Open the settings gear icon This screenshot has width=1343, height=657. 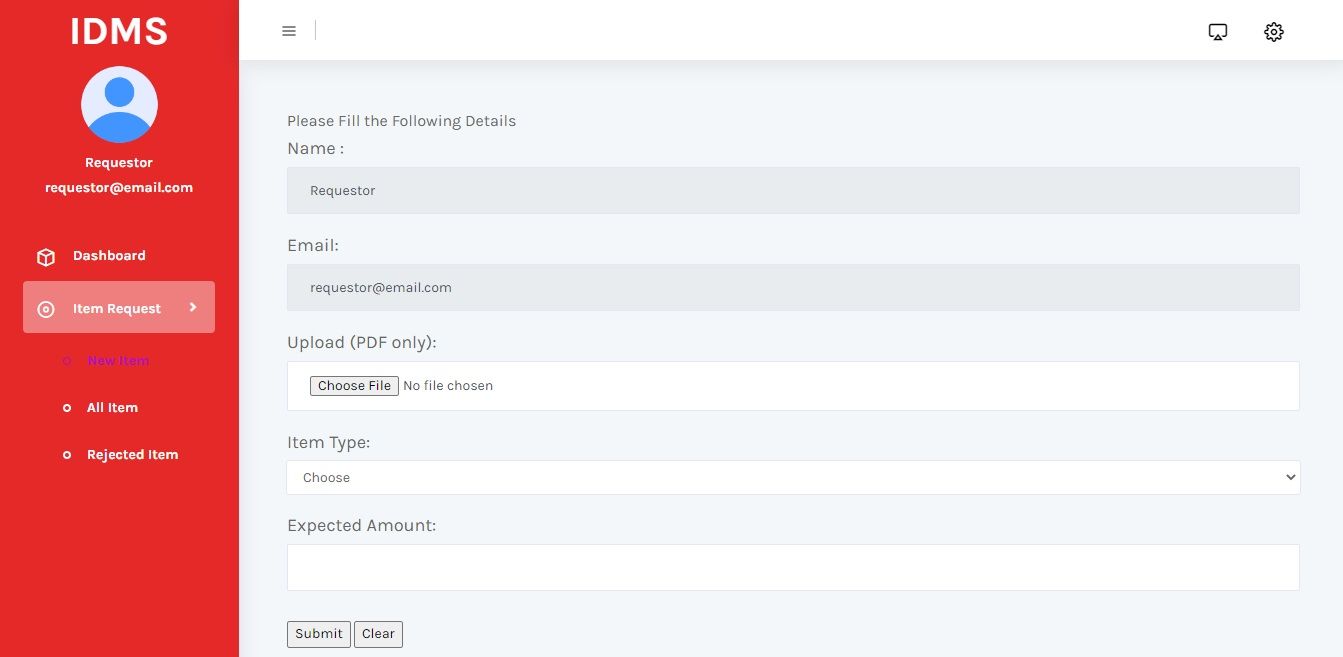click(x=1273, y=32)
